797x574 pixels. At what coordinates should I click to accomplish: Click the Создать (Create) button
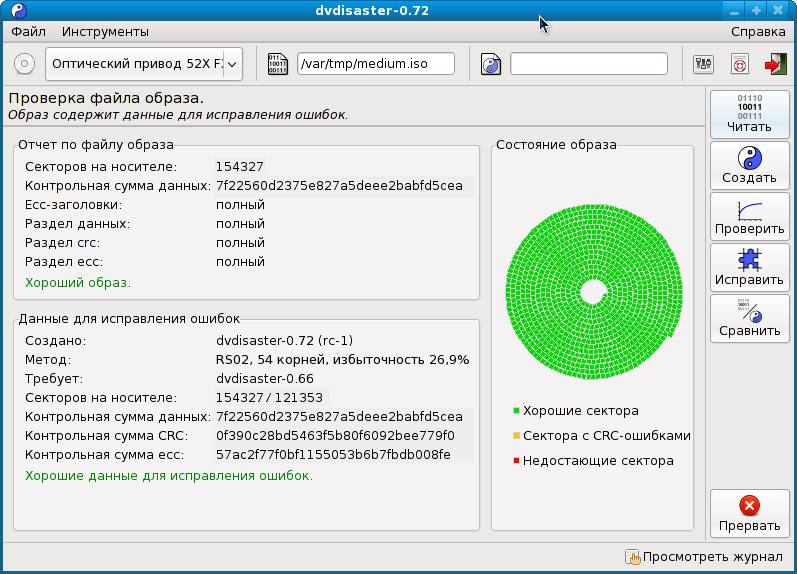[x=749, y=165]
